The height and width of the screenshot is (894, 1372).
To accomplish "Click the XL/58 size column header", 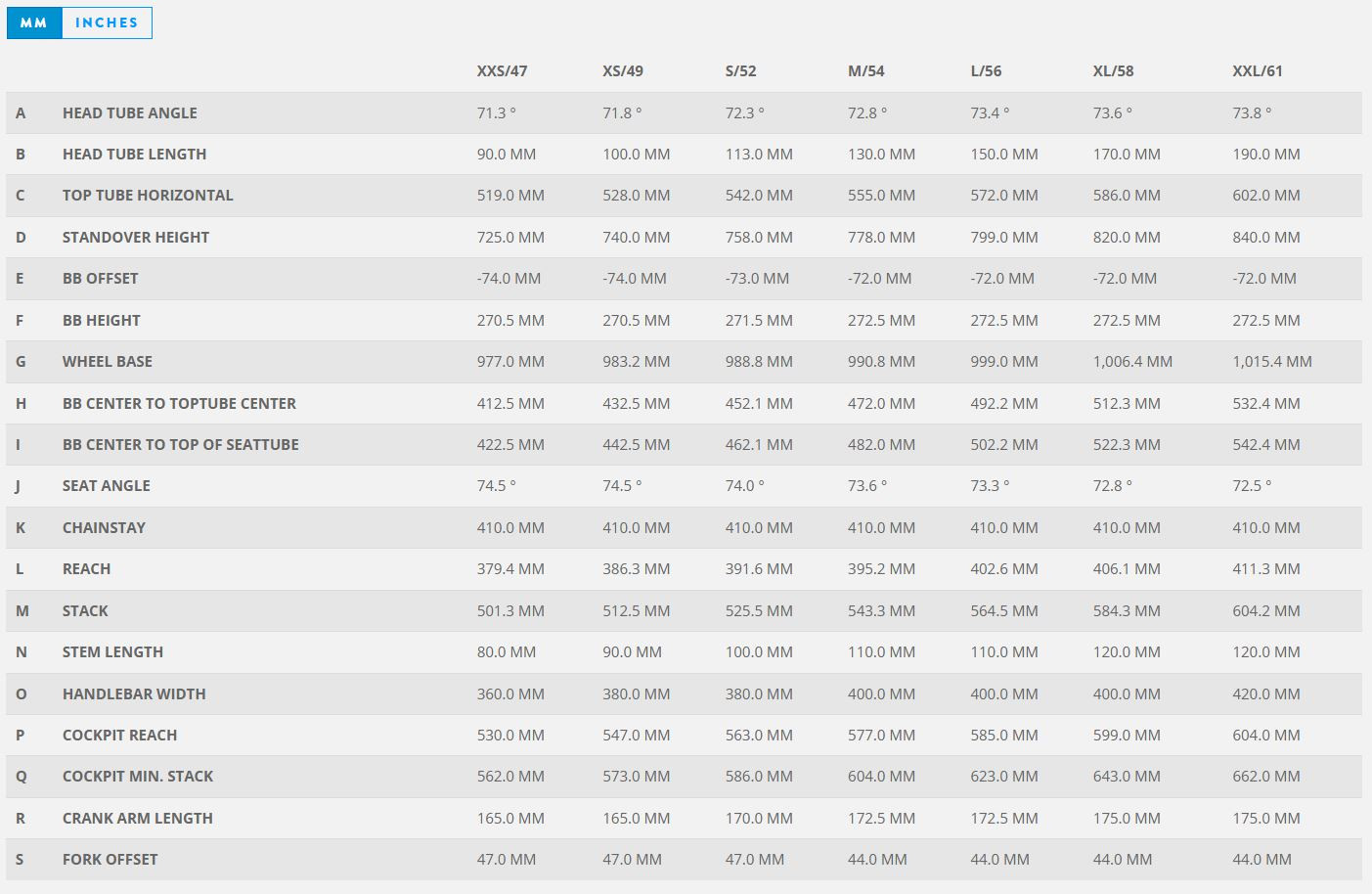I will (1113, 71).
